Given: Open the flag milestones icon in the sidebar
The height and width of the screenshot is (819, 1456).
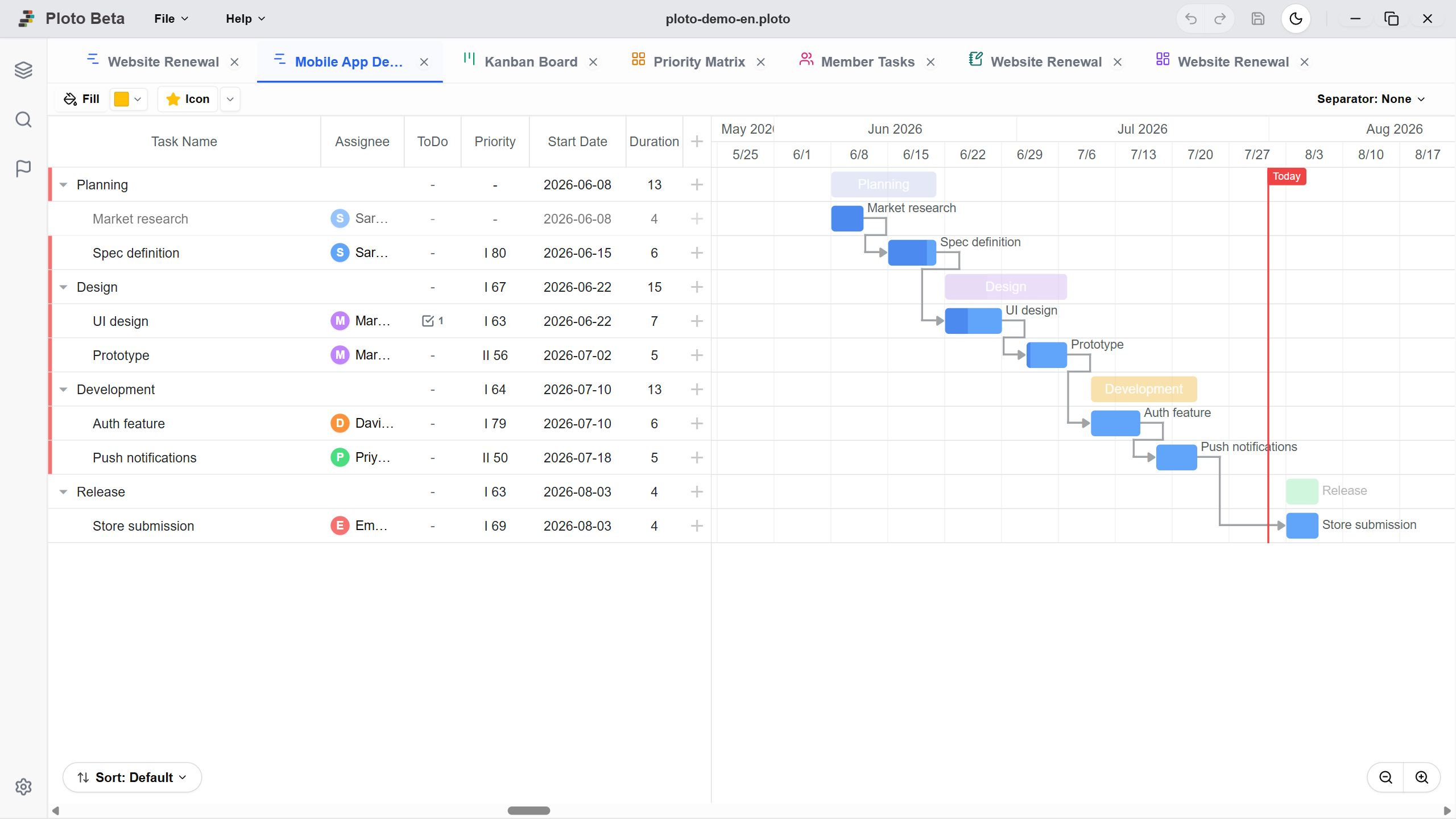Looking at the screenshot, I should point(23,168).
